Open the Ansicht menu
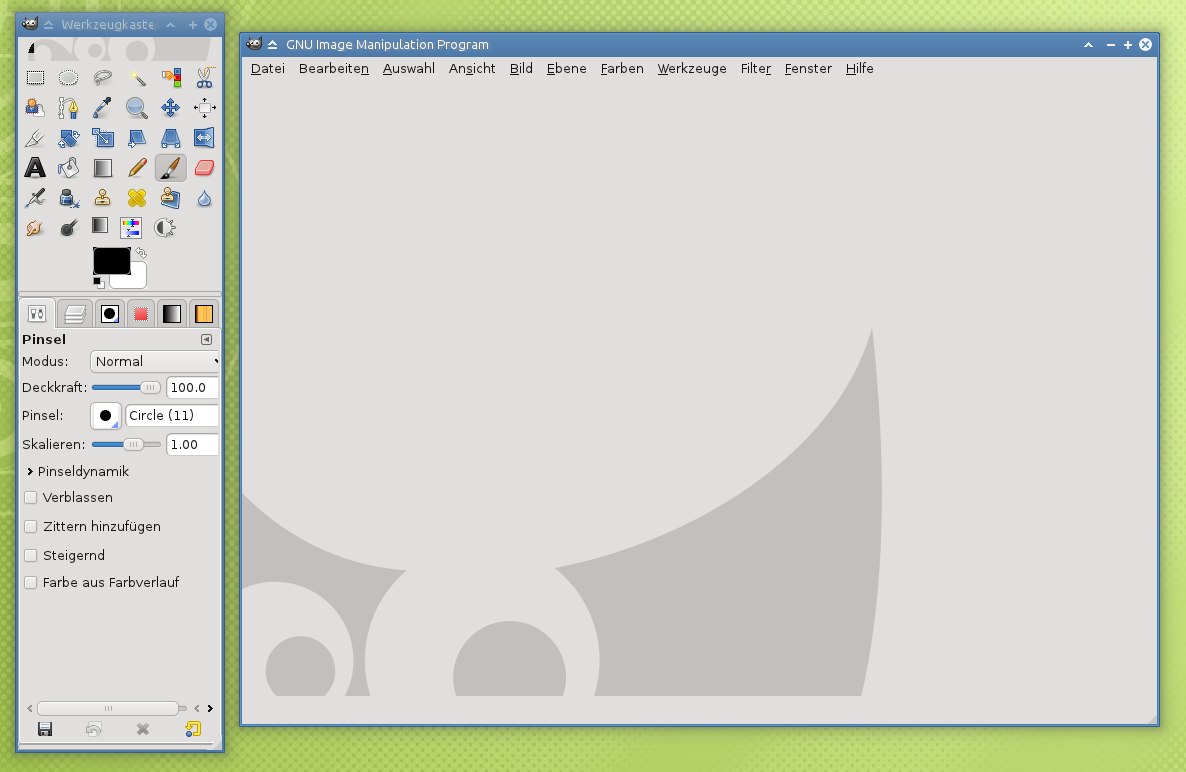1186x772 pixels. tap(472, 68)
